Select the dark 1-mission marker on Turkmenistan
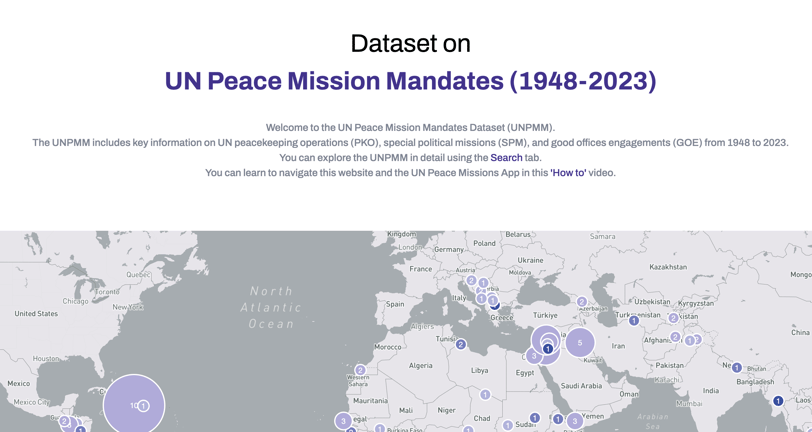The image size is (812, 432). coord(634,321)
